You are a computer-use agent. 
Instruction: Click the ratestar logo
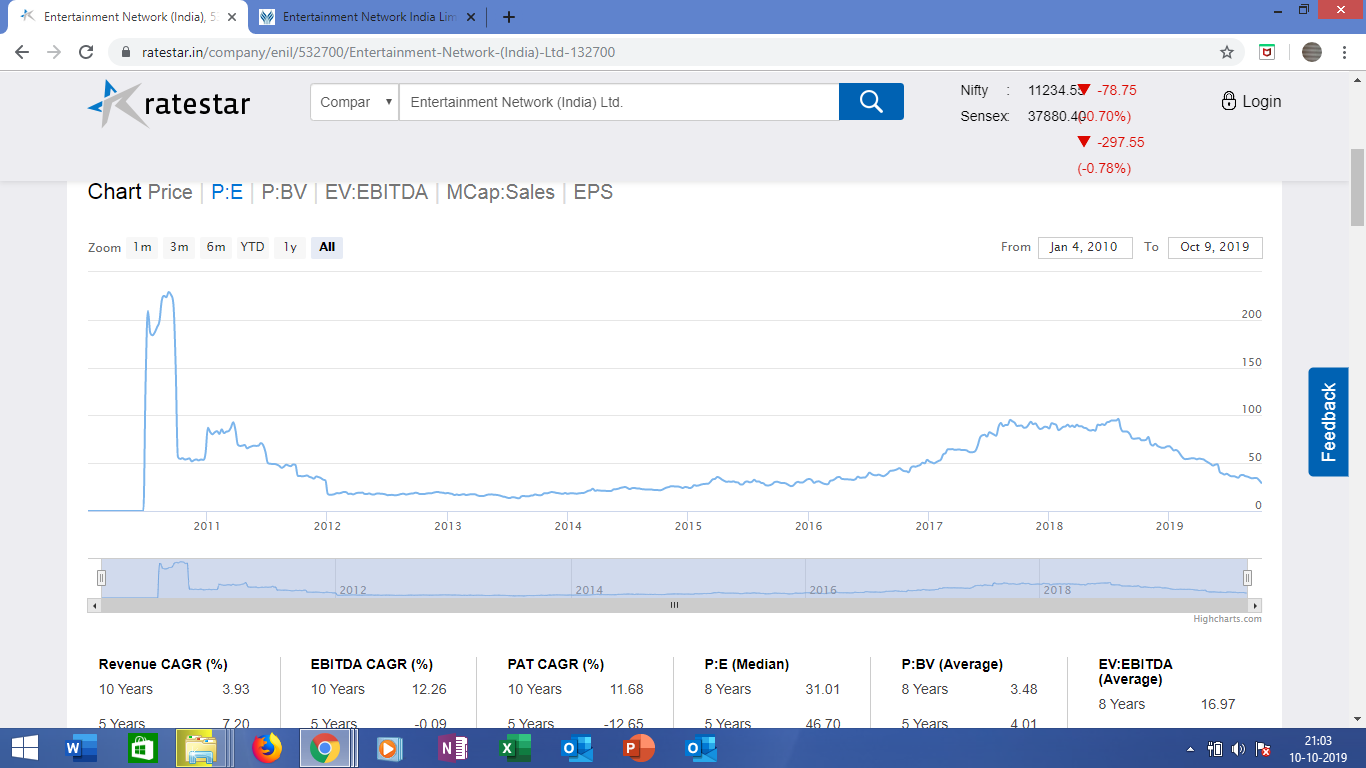(169, 103)
